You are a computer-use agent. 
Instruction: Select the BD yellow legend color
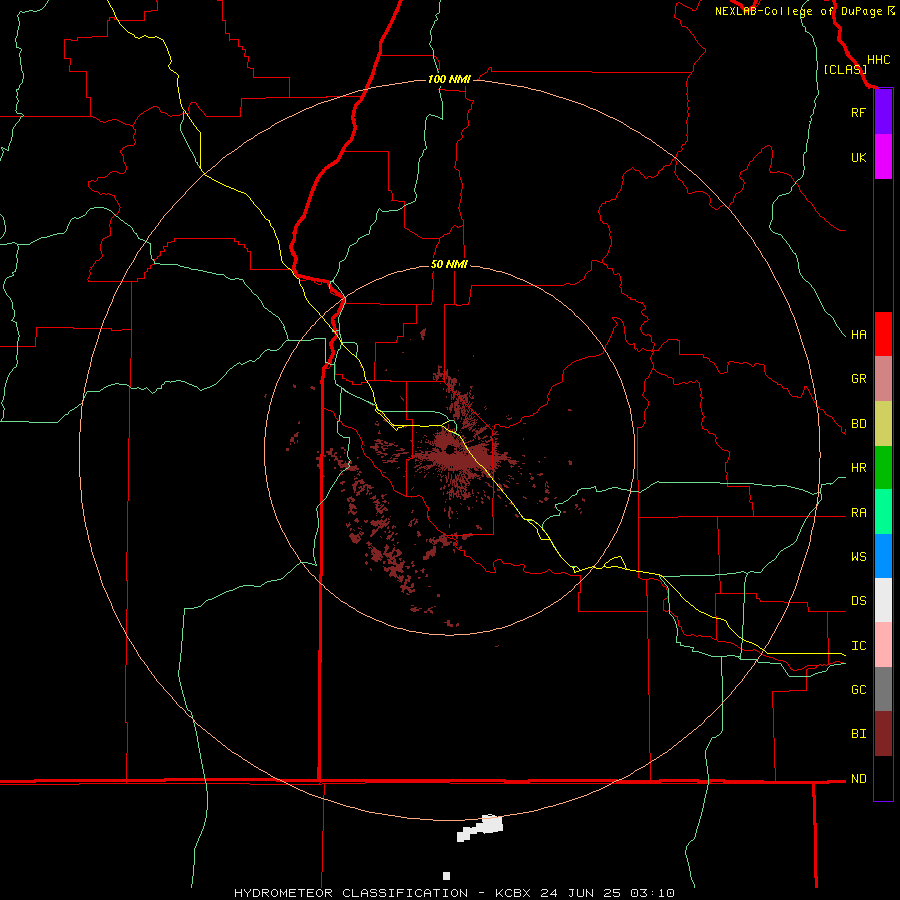point(883,424)
